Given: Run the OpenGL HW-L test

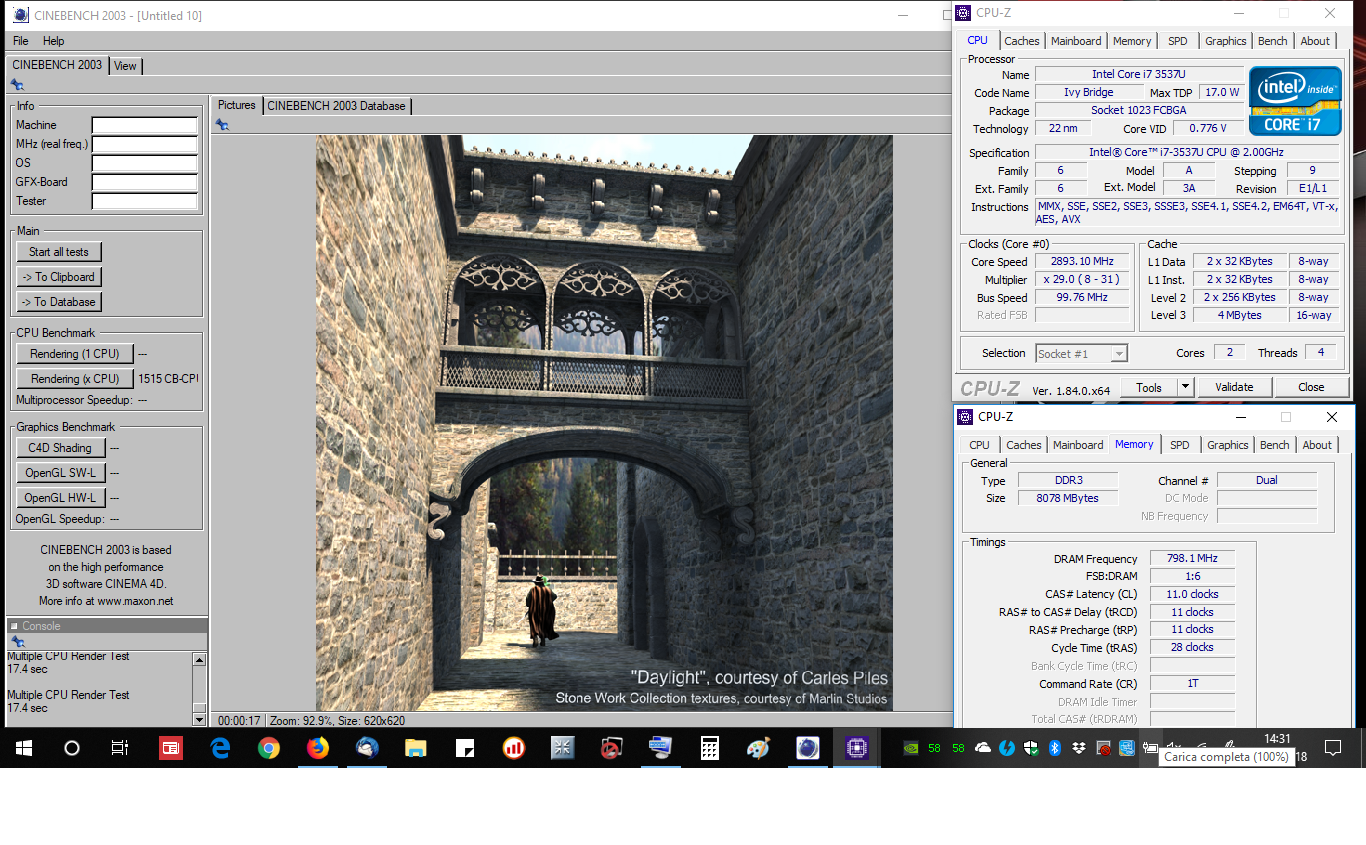Looking at the screenshot, I should [60, 498].
